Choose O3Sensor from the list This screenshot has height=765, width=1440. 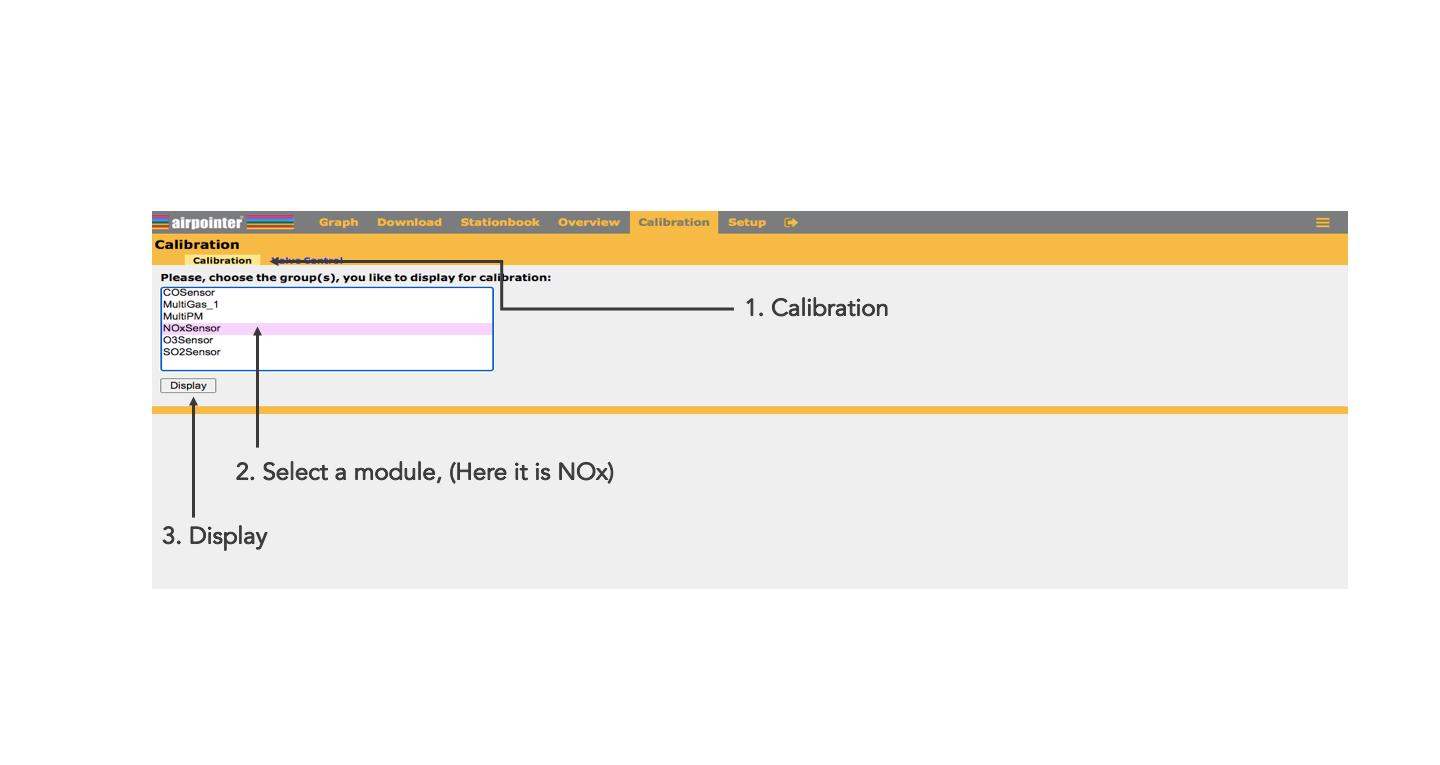click(188, 341)
